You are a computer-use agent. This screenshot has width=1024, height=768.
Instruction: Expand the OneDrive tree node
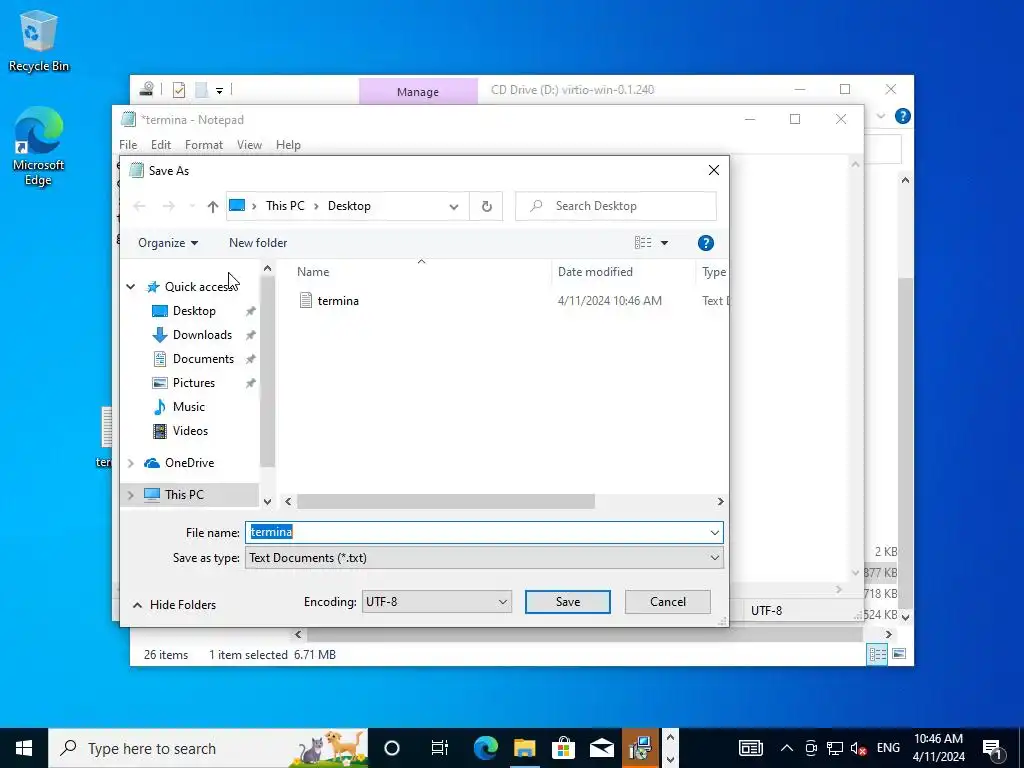click(131, 463)
